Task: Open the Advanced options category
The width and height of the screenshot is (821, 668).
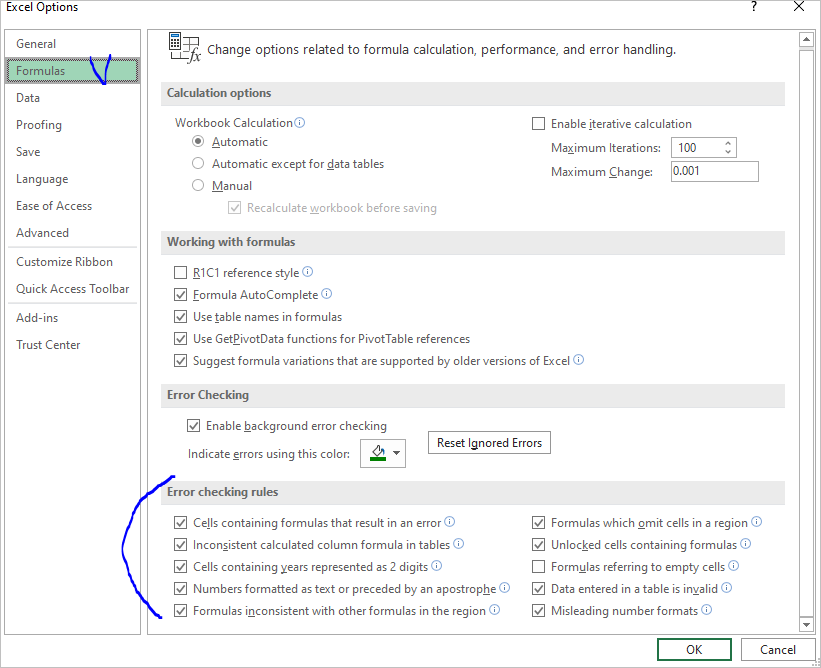Action: click(73, 232)
